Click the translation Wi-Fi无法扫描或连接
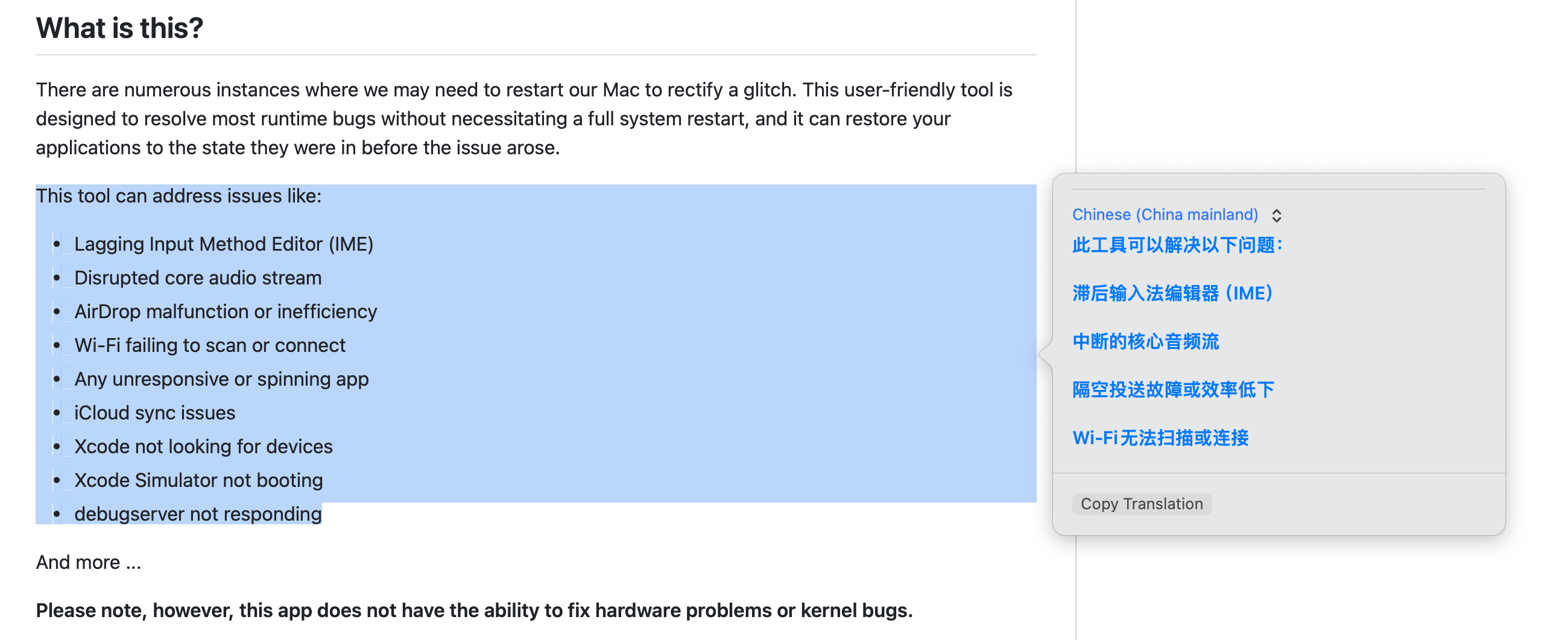 [x=1160, y=438]
